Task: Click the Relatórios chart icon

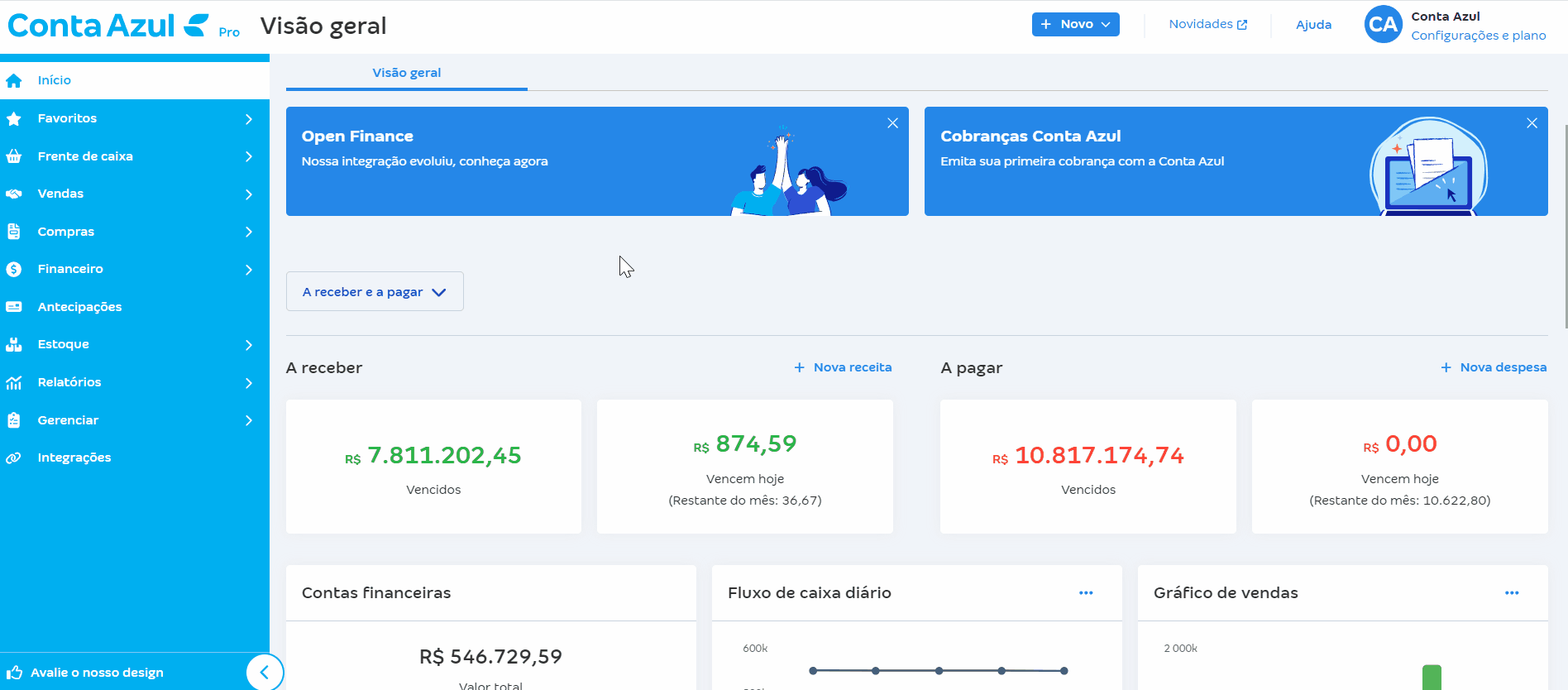Action: 14,382
